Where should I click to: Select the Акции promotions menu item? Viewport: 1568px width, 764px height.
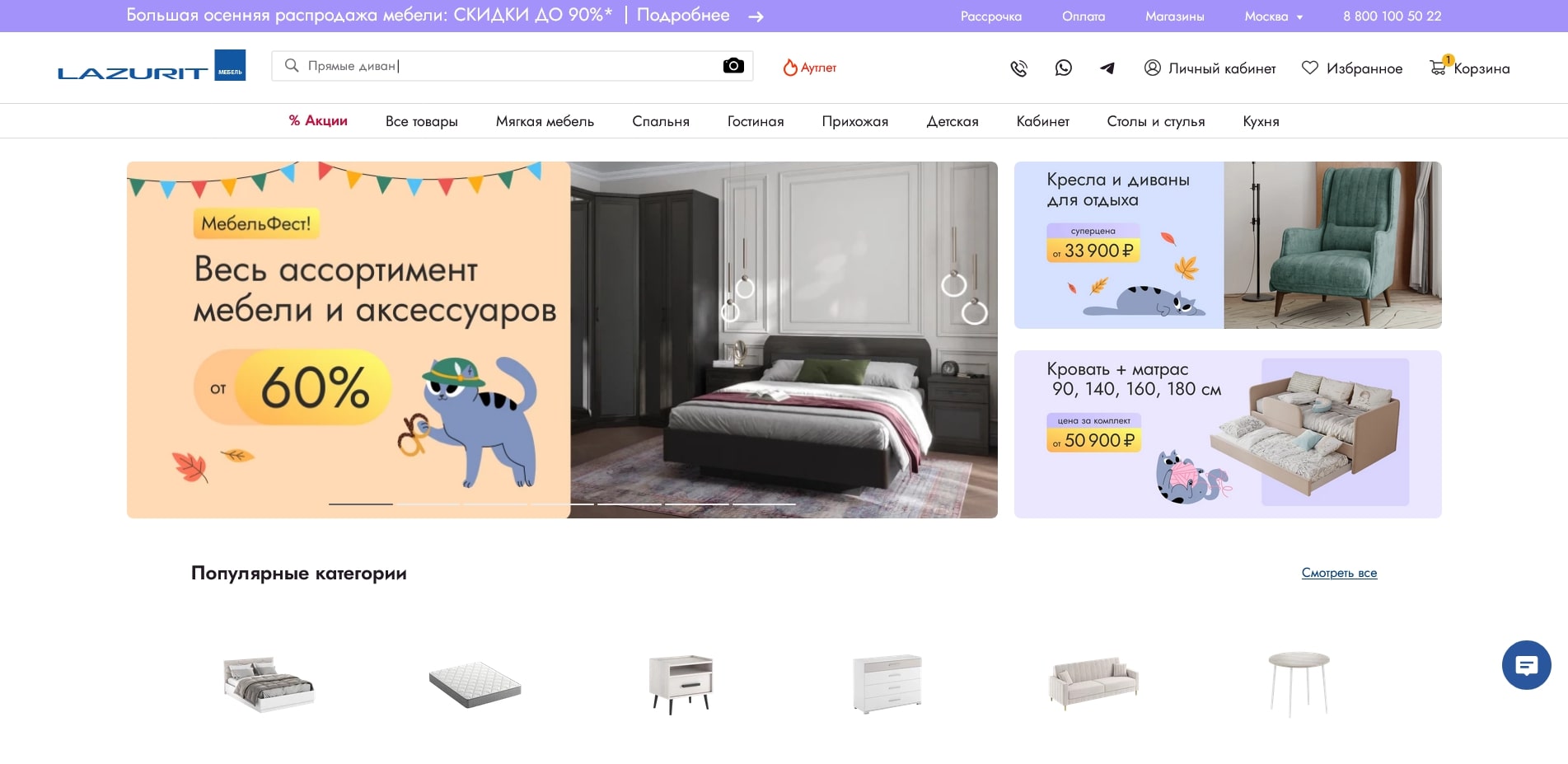(x=318, y=121)
